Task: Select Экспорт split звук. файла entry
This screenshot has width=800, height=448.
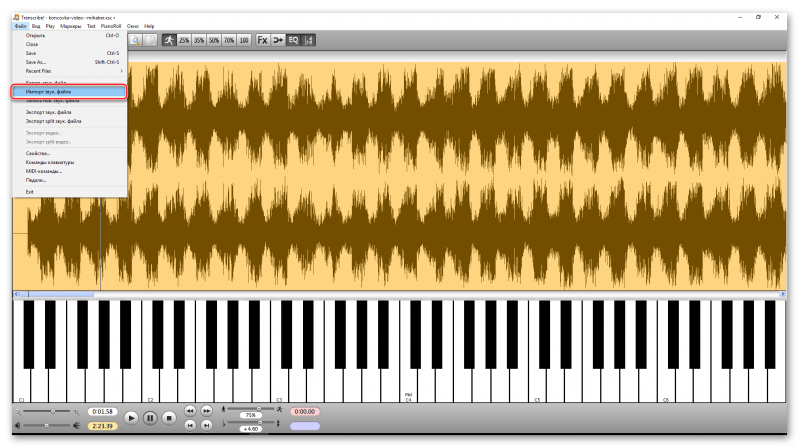Action: [70, 121]
